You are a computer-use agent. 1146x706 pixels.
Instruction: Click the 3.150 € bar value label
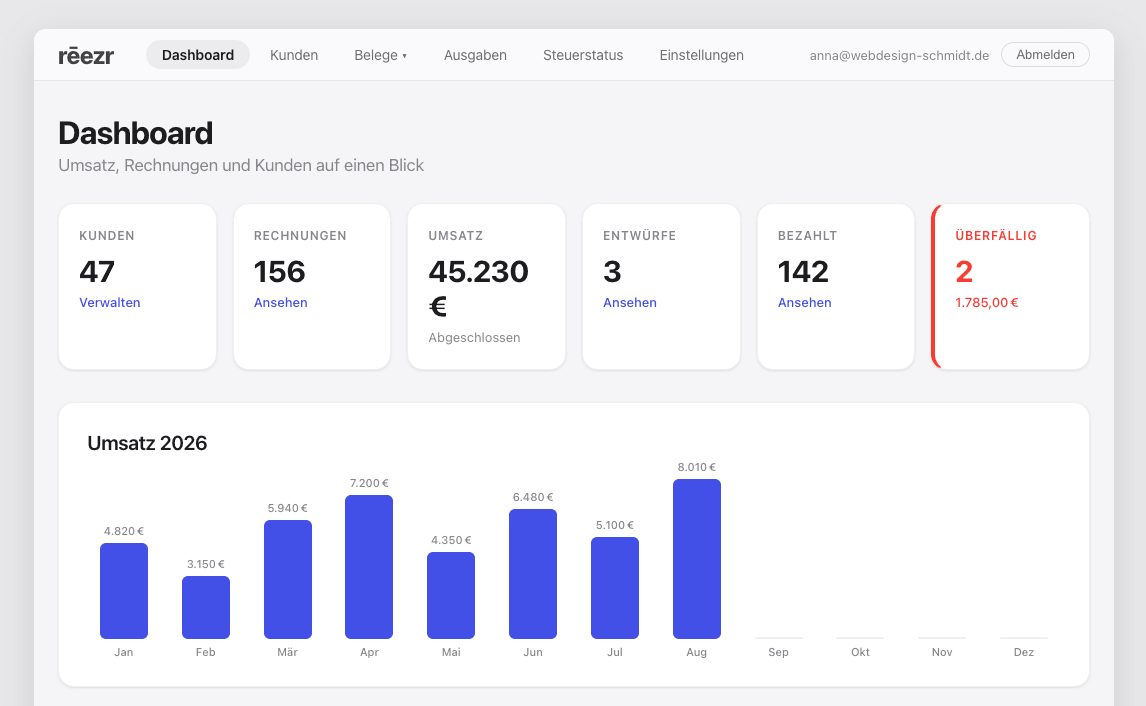(205, 564)
